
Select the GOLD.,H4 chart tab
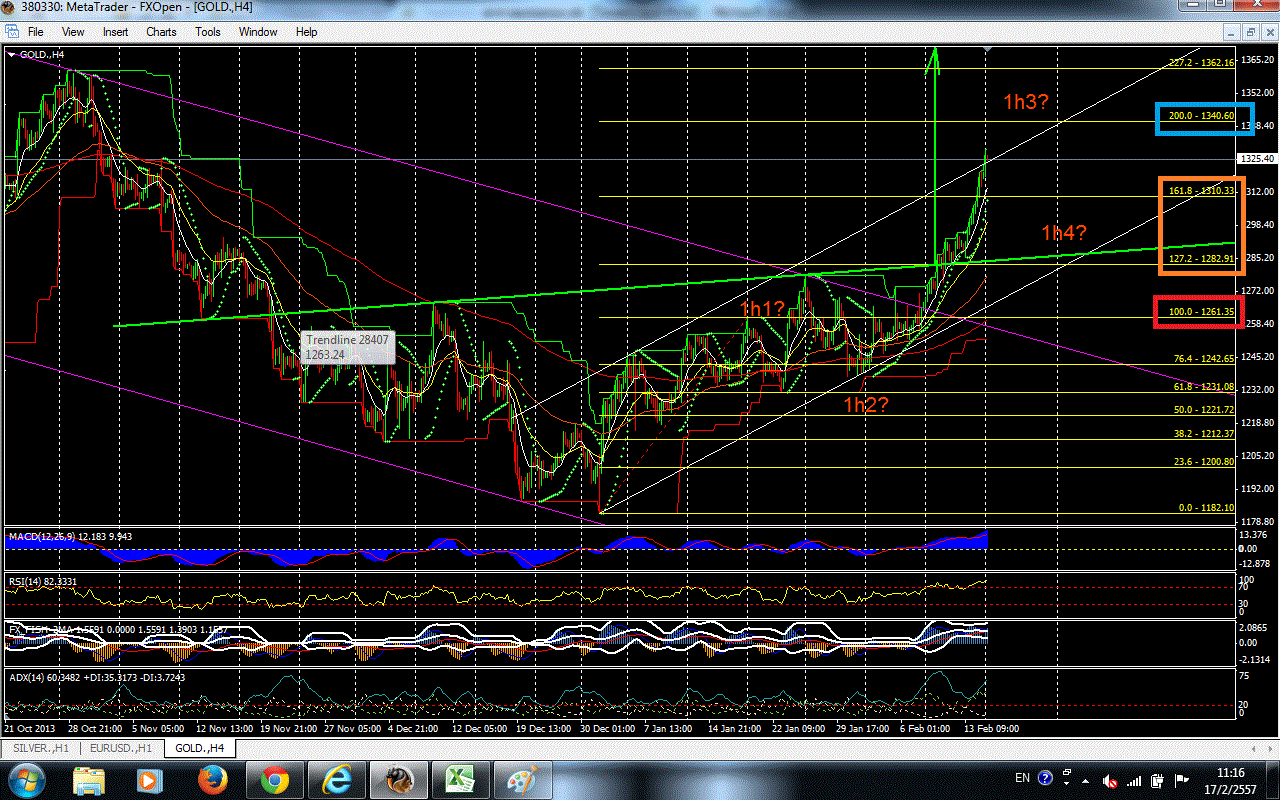tap(199, 747)
